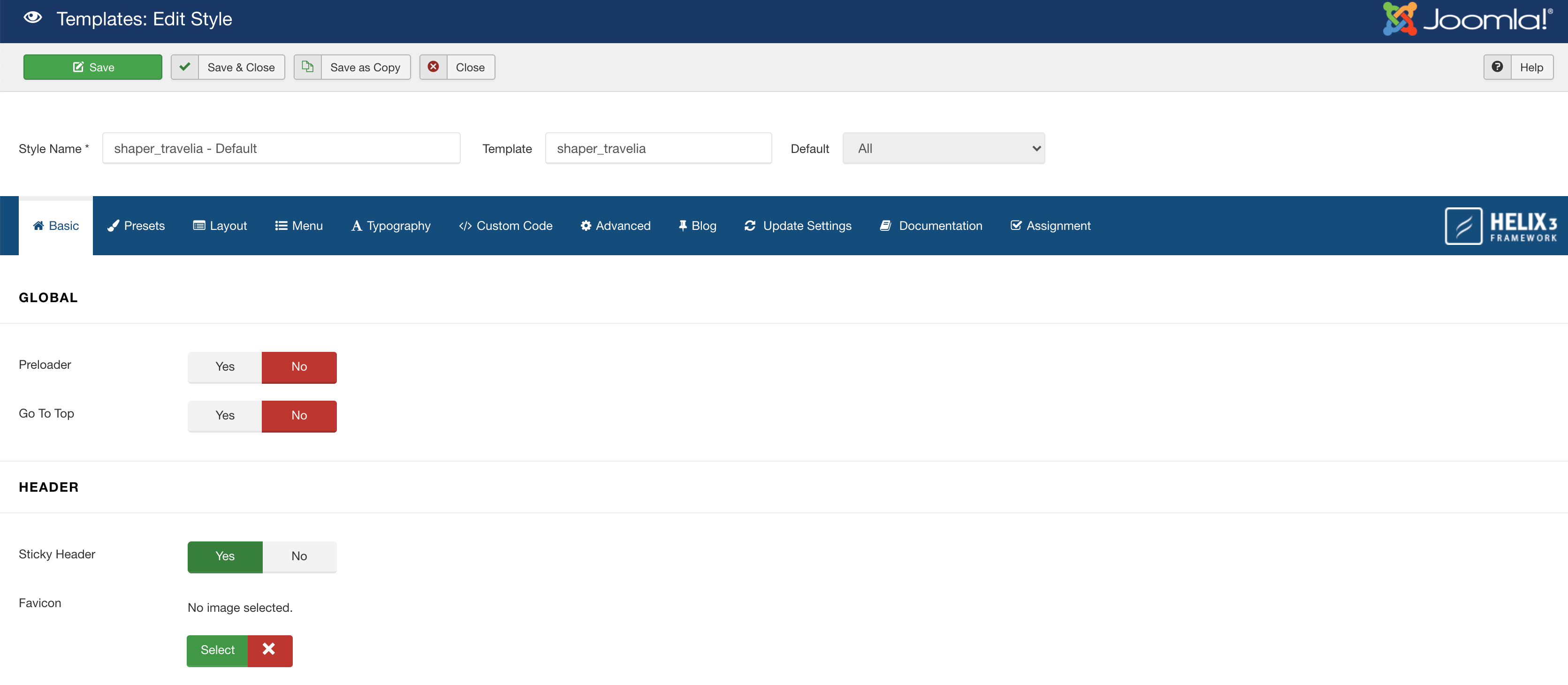Click the red X Close icon

click(434, 67)
